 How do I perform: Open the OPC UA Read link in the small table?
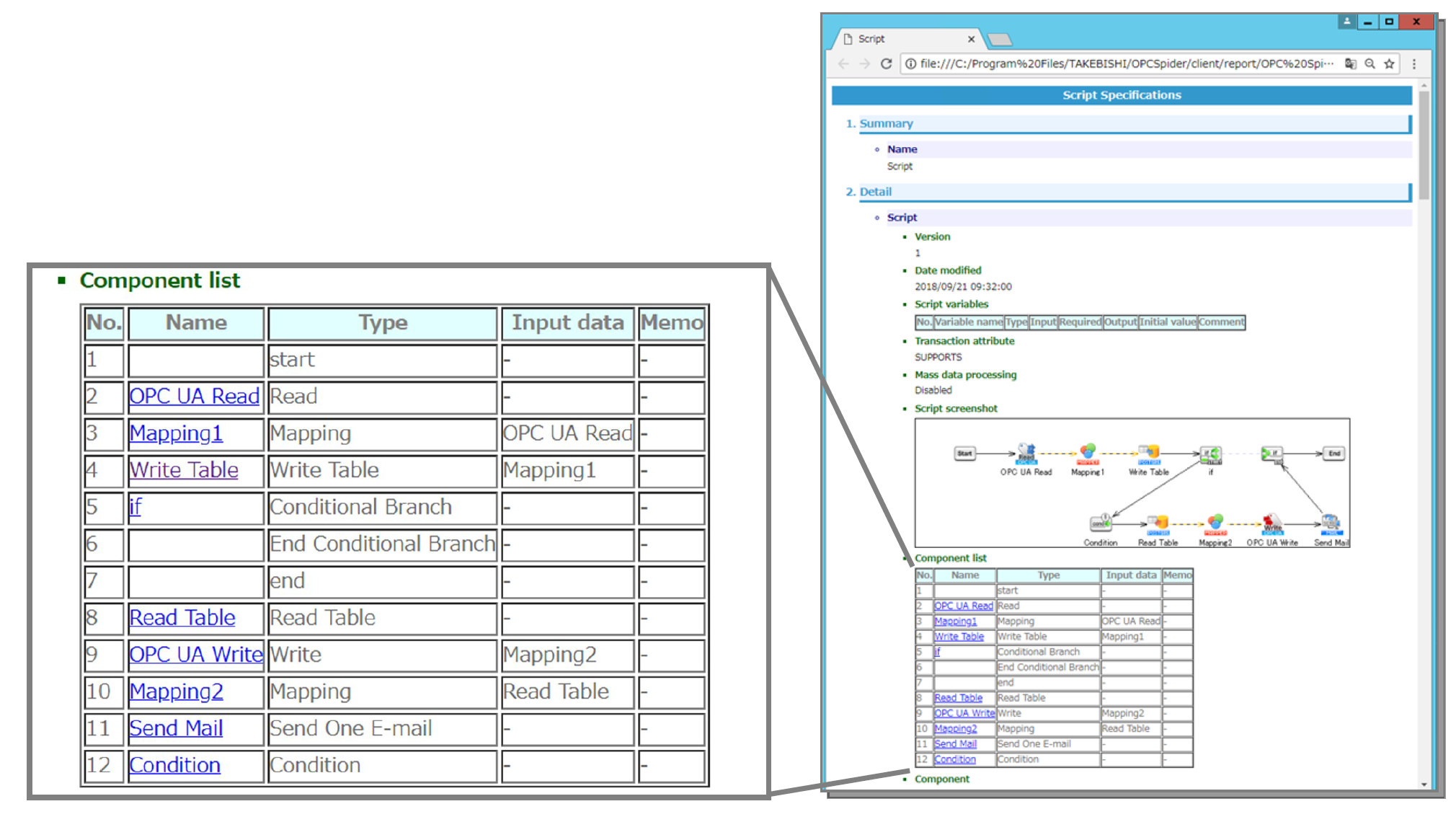[x=963, y=606]
